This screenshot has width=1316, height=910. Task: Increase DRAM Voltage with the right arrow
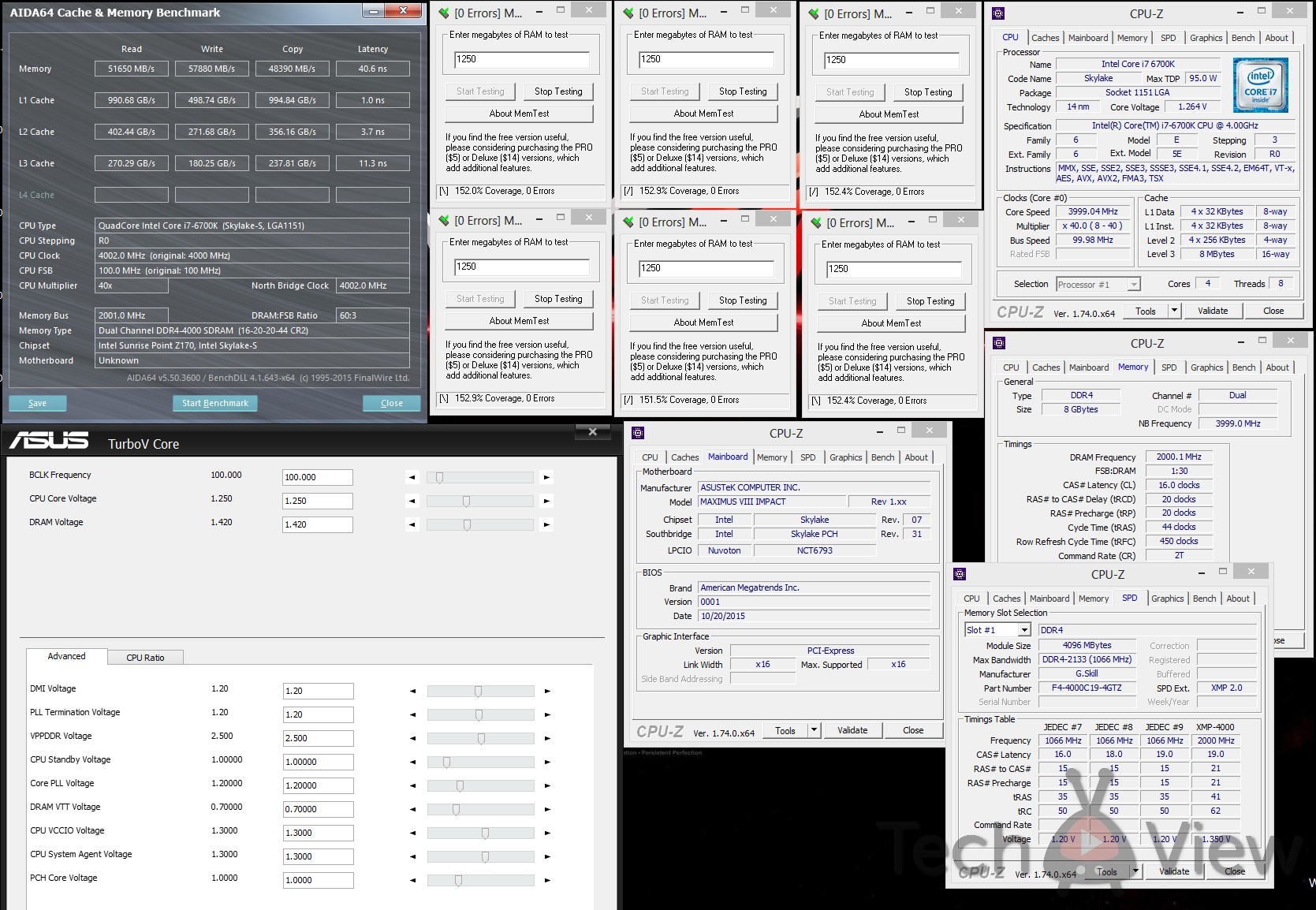click(x=546, y=524)
